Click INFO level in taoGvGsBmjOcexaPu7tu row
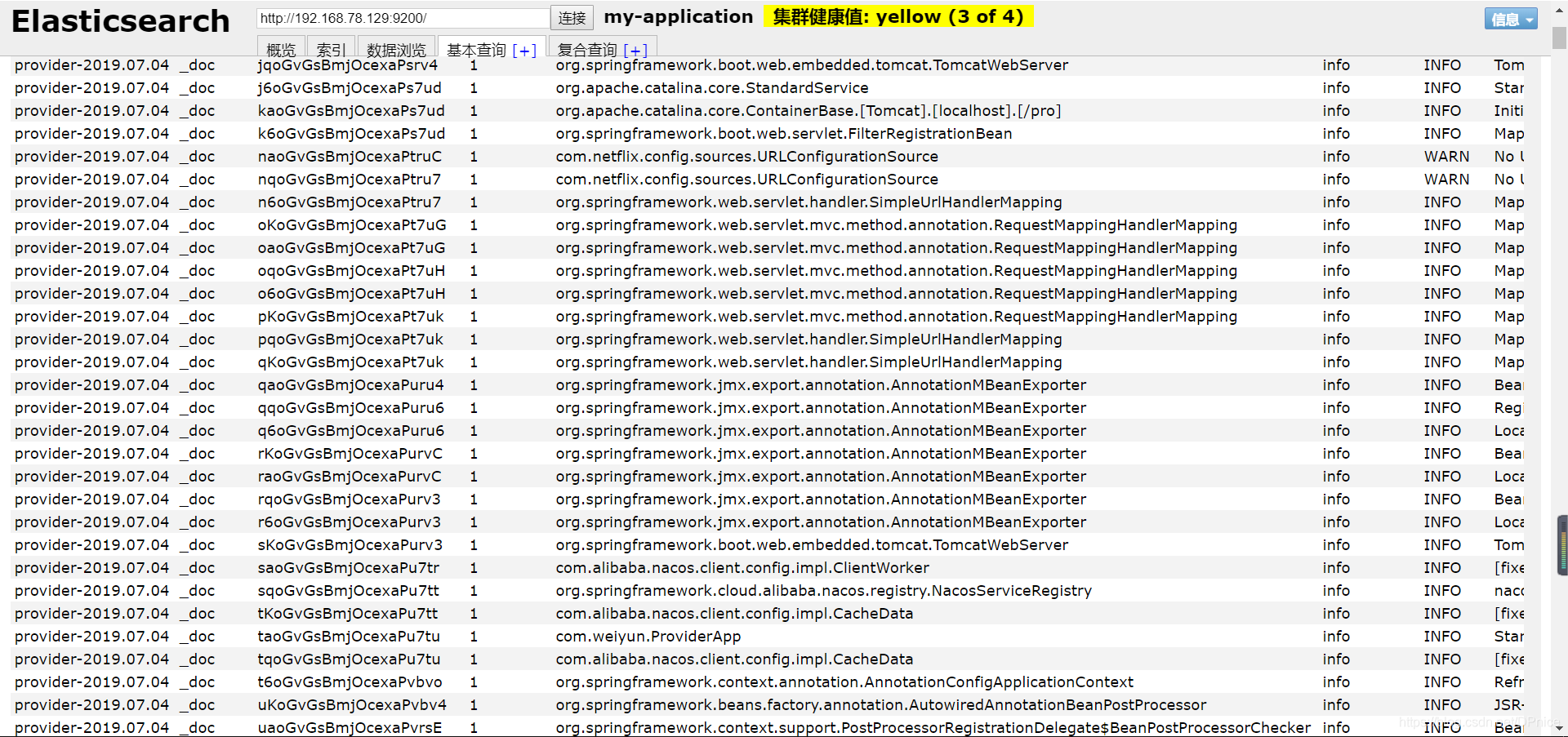Viewport: 1568px width, 737px height. (x=1442, y=637)
